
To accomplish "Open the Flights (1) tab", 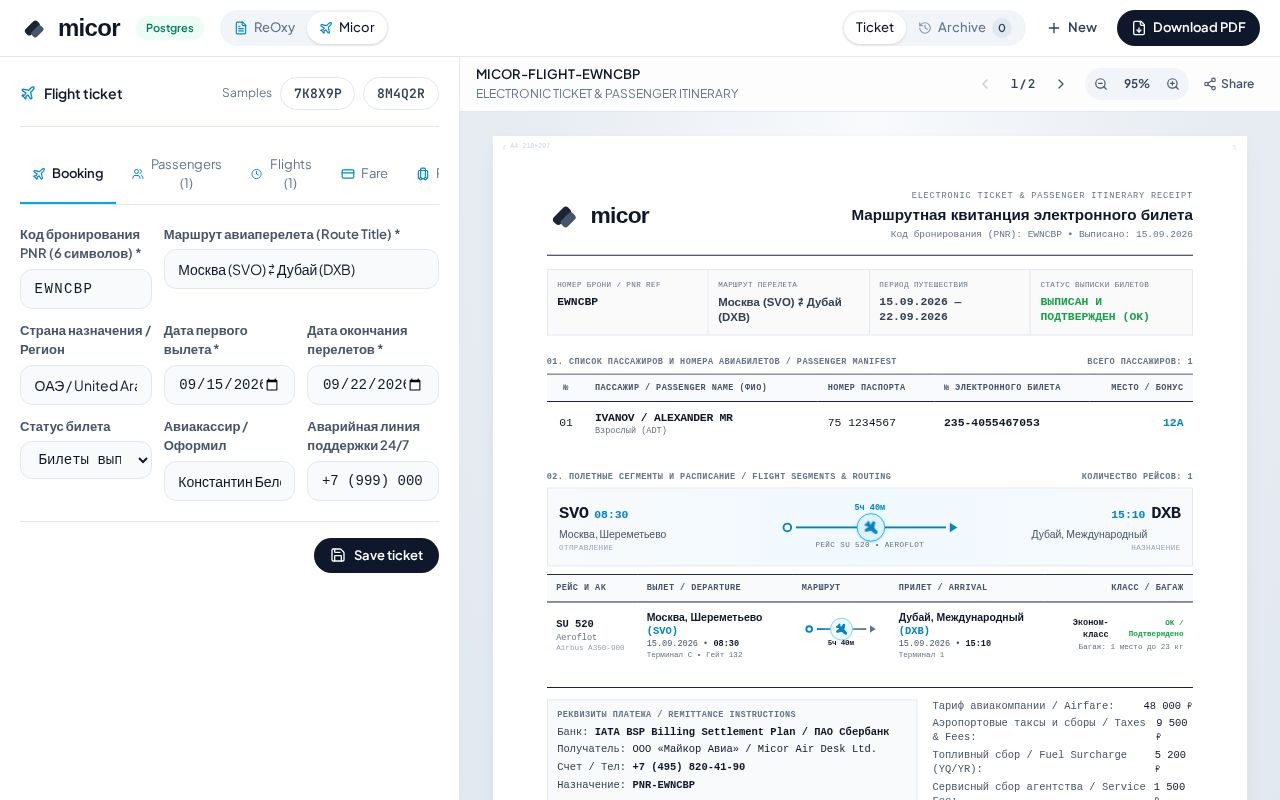I will click(x=281, y=174).
